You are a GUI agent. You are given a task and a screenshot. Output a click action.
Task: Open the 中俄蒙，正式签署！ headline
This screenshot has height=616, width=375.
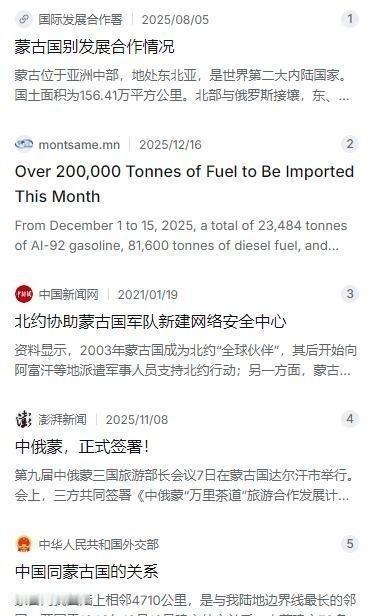click(82, 447)
